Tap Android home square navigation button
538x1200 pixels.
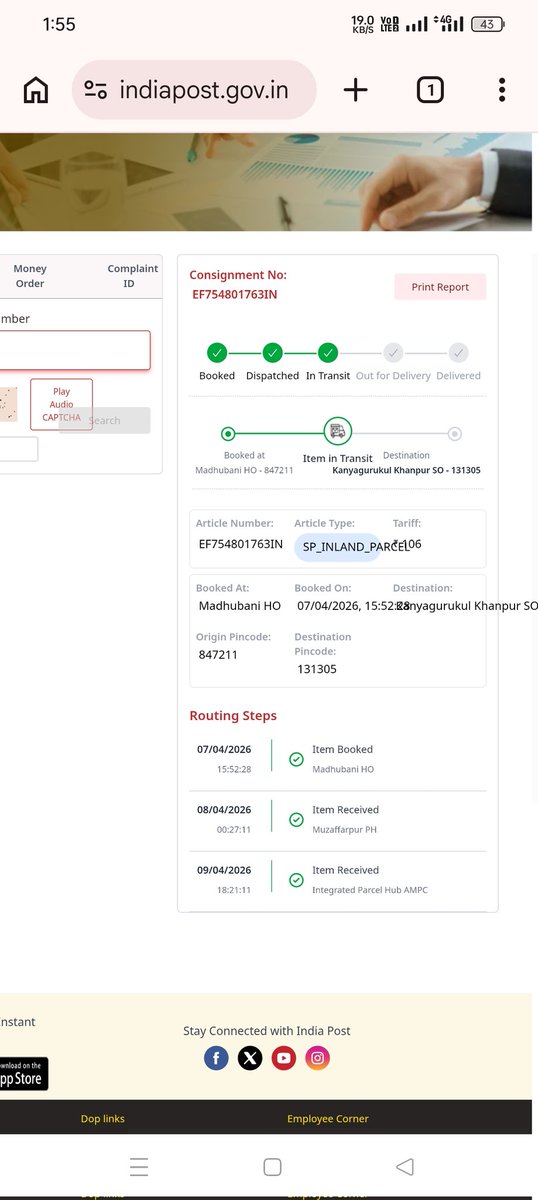pyautogui.click(x=272, y=1167)
